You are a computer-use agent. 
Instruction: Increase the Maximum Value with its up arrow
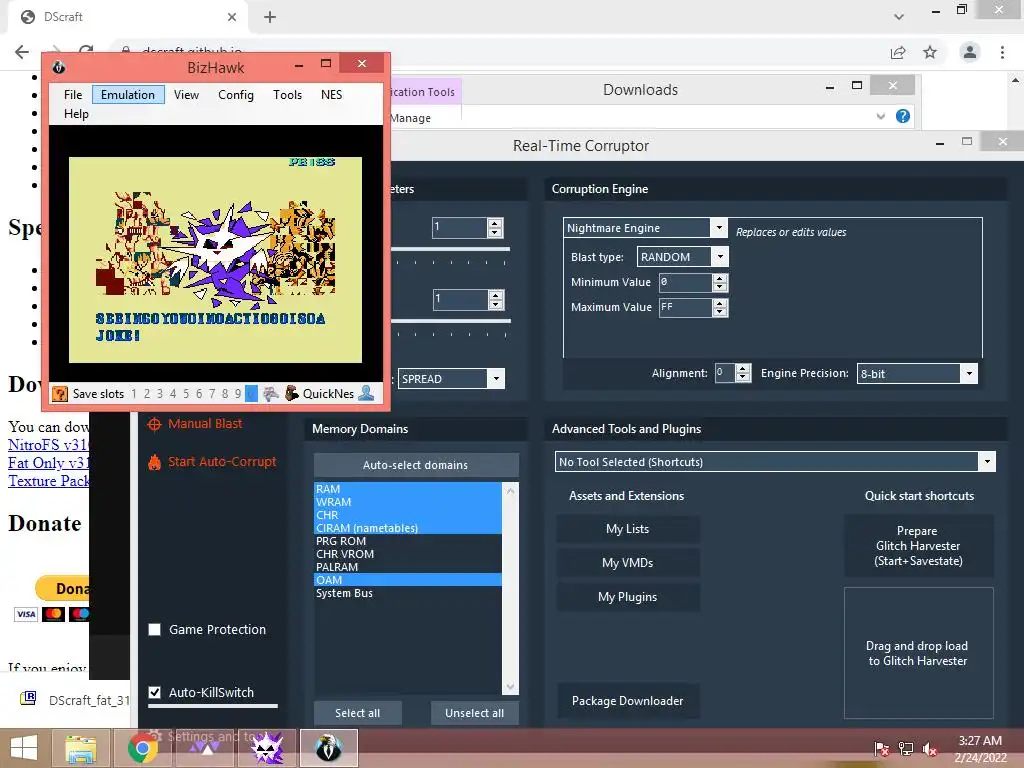(x=720, y=303)
